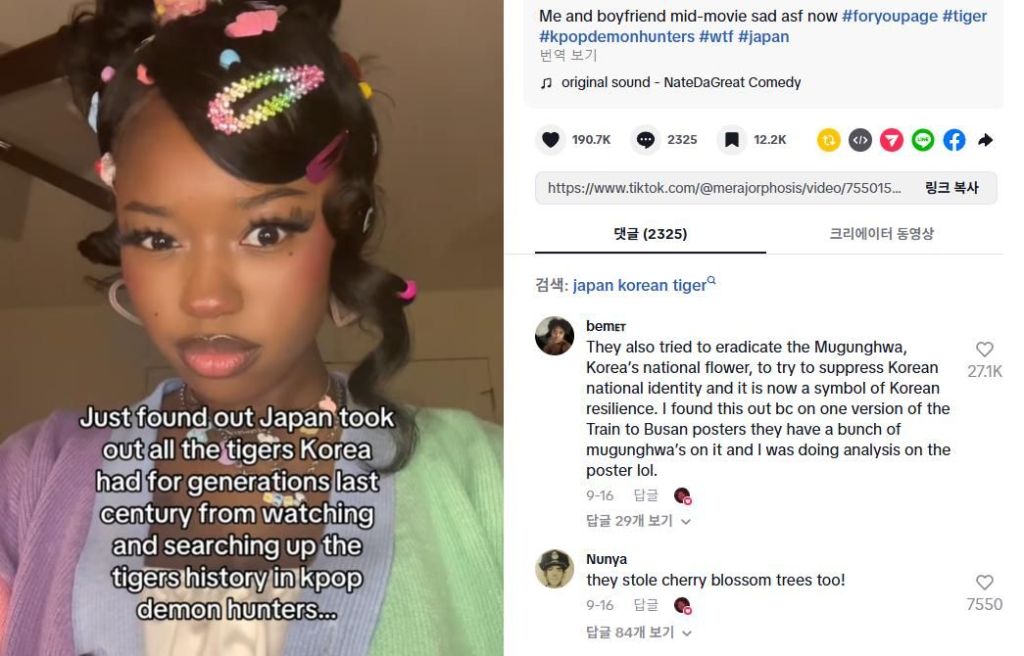The width and height of the screenshot is (1024, 656).
Task: Switch to the 댓글 (2325) tab
Action: coord(650,234)
